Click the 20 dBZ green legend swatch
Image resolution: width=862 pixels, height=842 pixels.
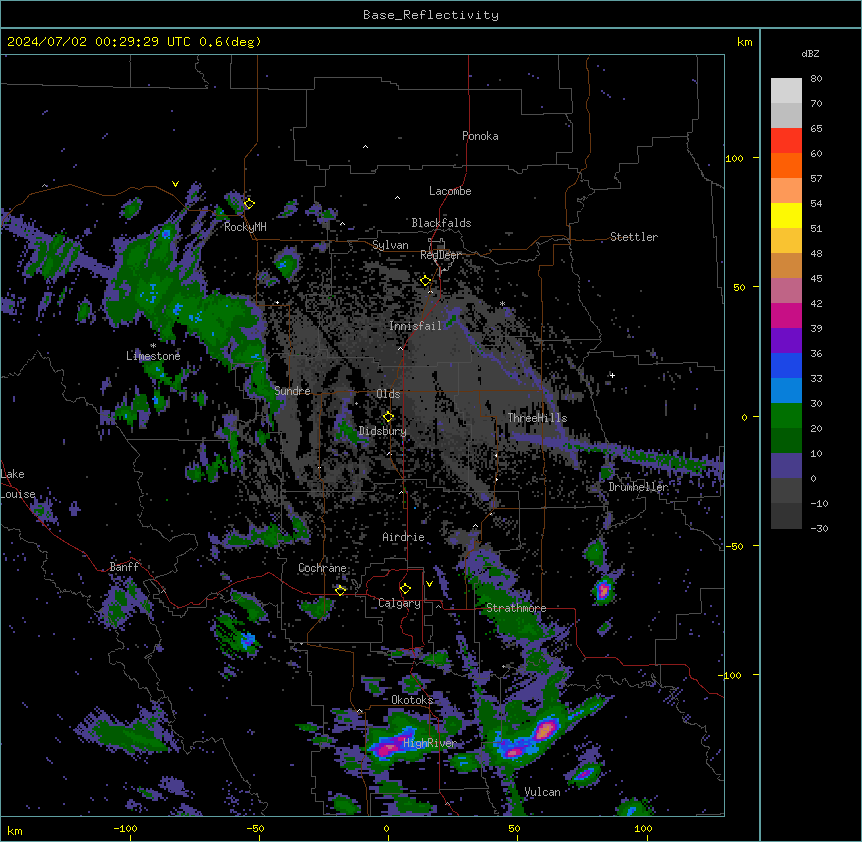[x=786, y=416]
